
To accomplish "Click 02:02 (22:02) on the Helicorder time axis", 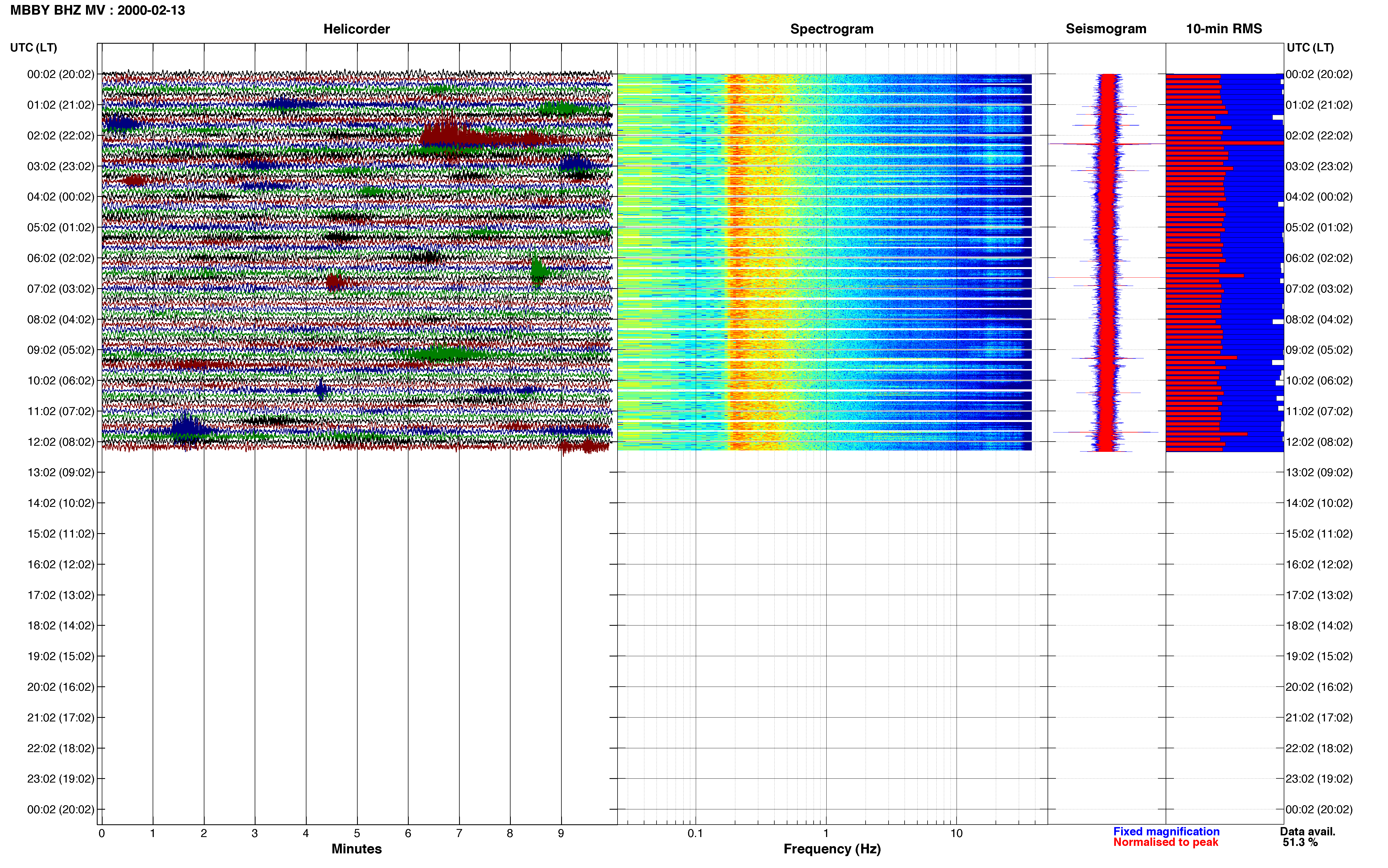I will (61, 135).
